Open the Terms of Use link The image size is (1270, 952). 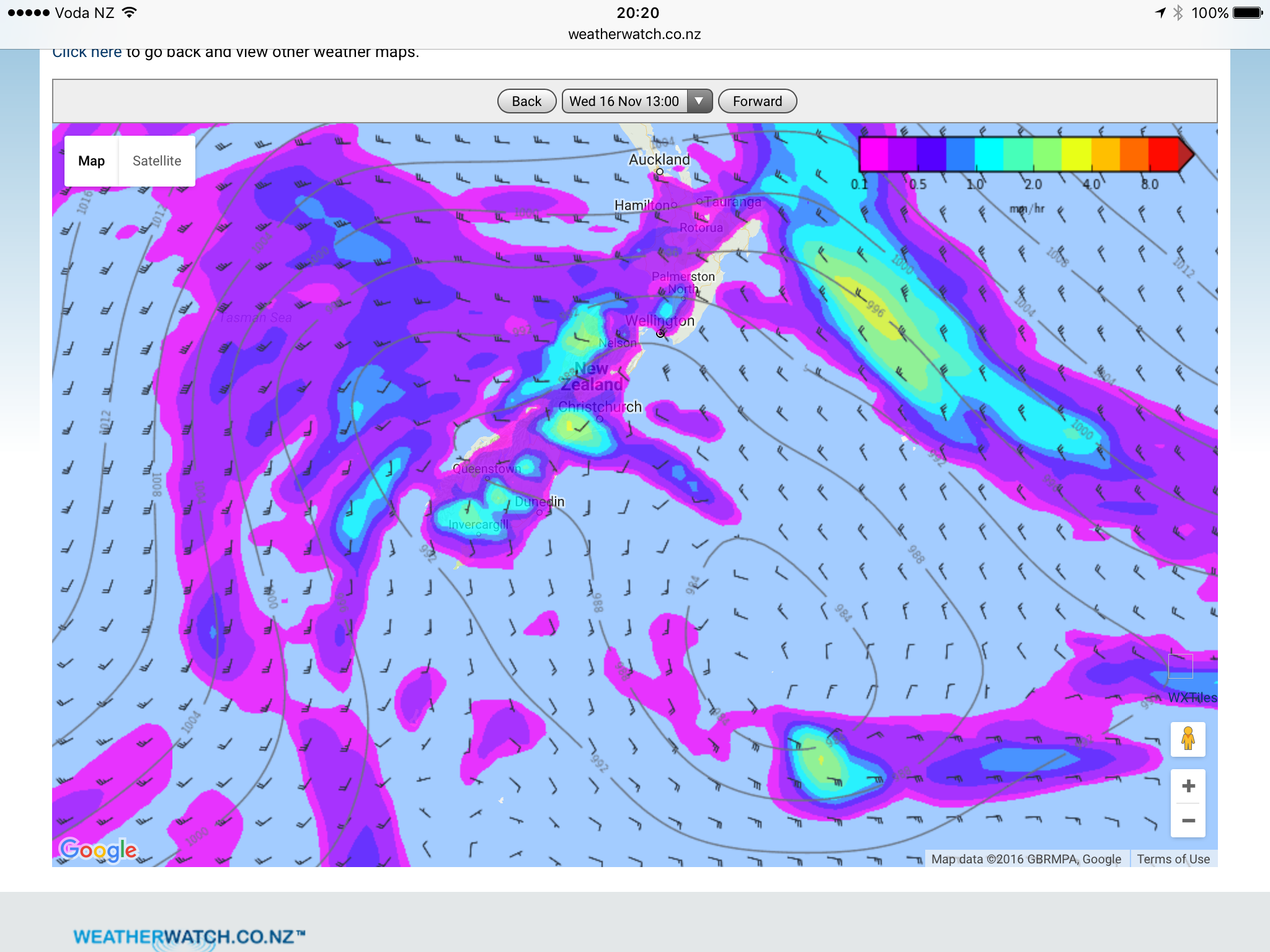click(1173, 859)
